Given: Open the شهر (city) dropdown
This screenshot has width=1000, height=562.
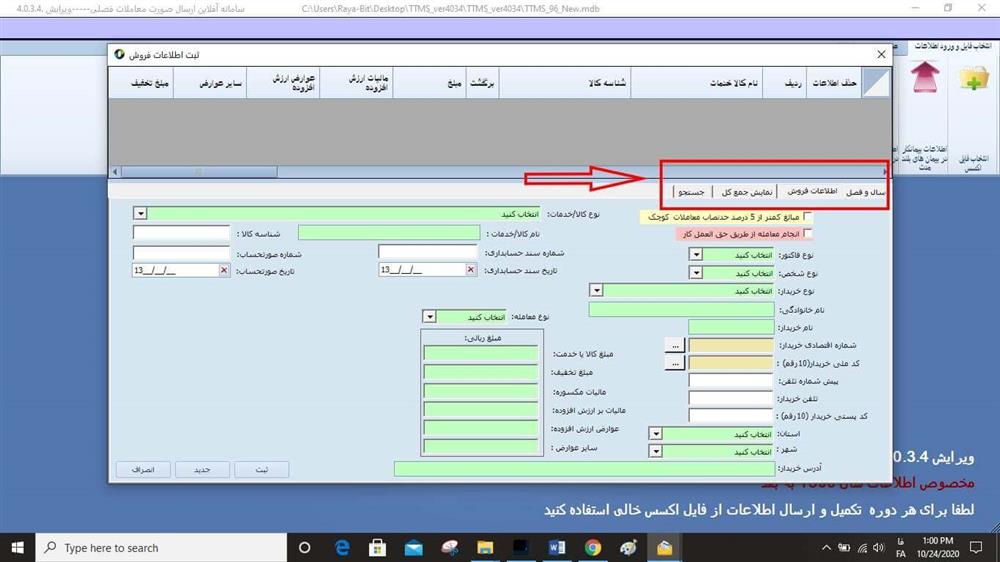Looking at the screenshot, I should click(656, 452).
